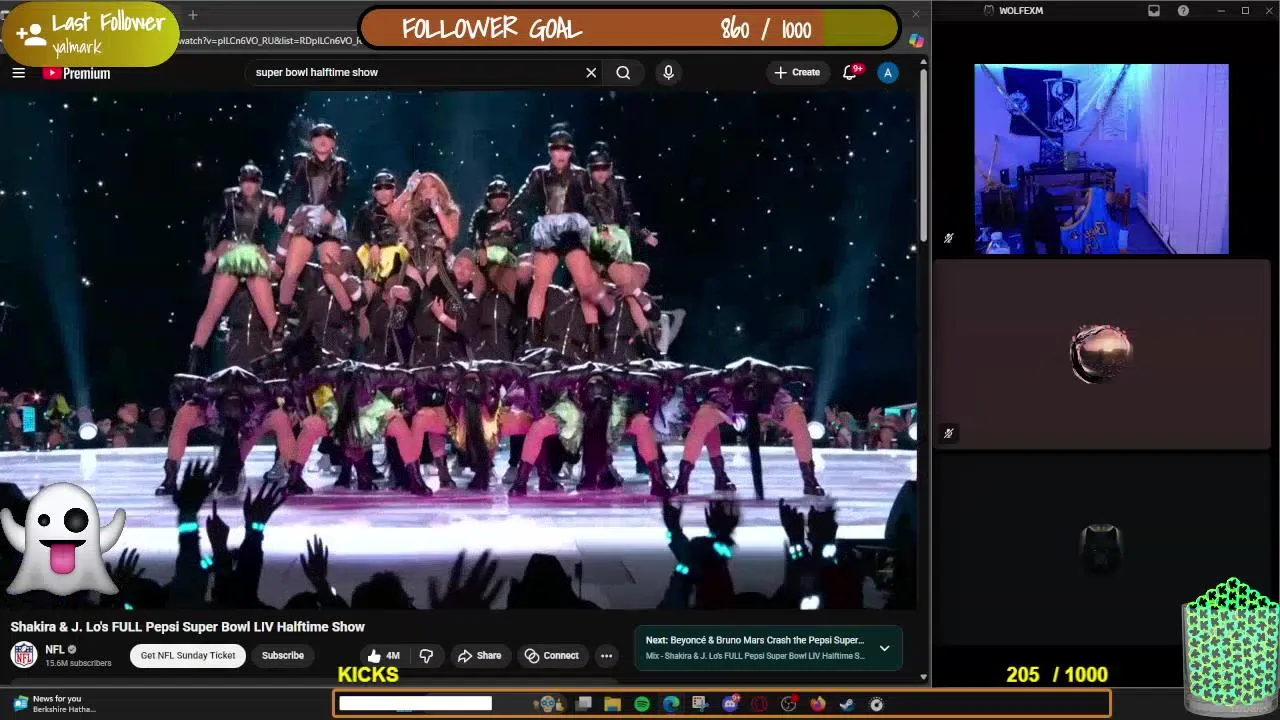Click the Share button
1280x720 pixels.
click(479, 656)
